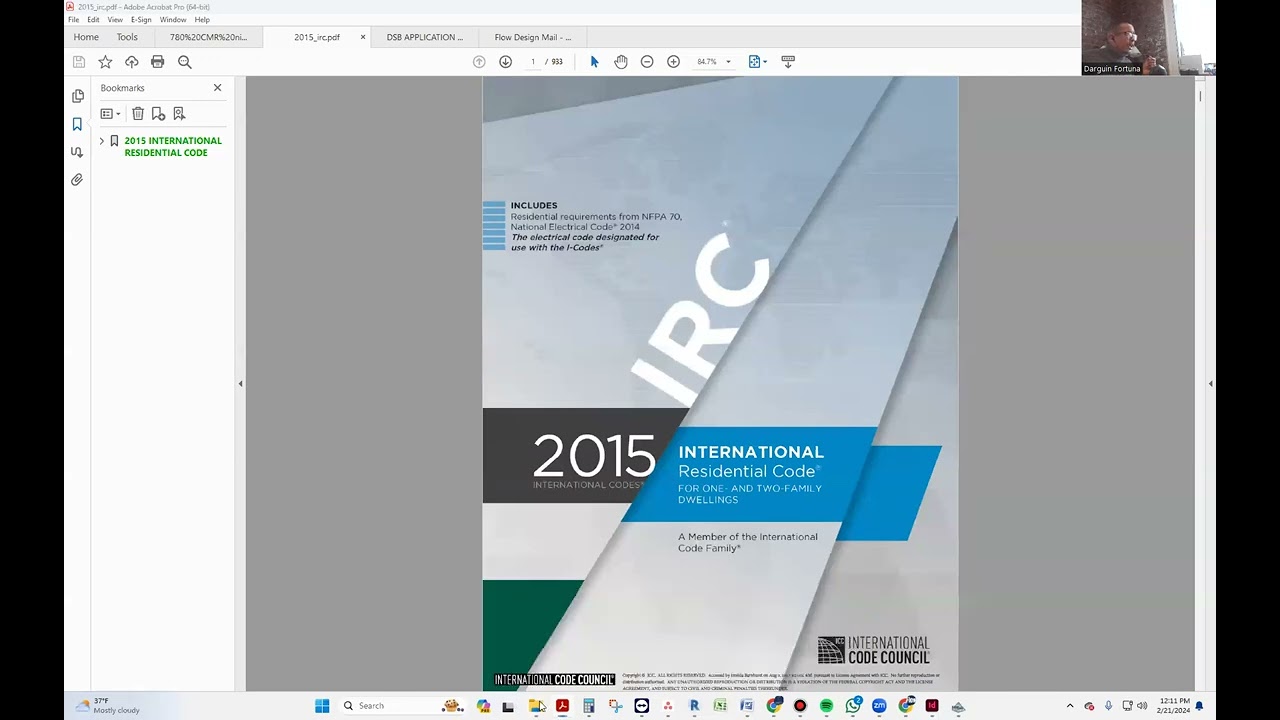Print the document with the printer icon
Screen dimensions: 1280x720
coord(157,62)
